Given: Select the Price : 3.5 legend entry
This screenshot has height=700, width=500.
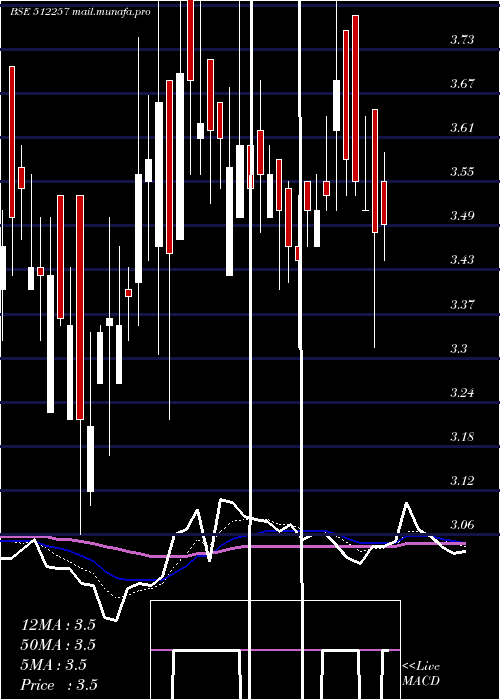Looking at the screenshot, I should pos(59,685).
